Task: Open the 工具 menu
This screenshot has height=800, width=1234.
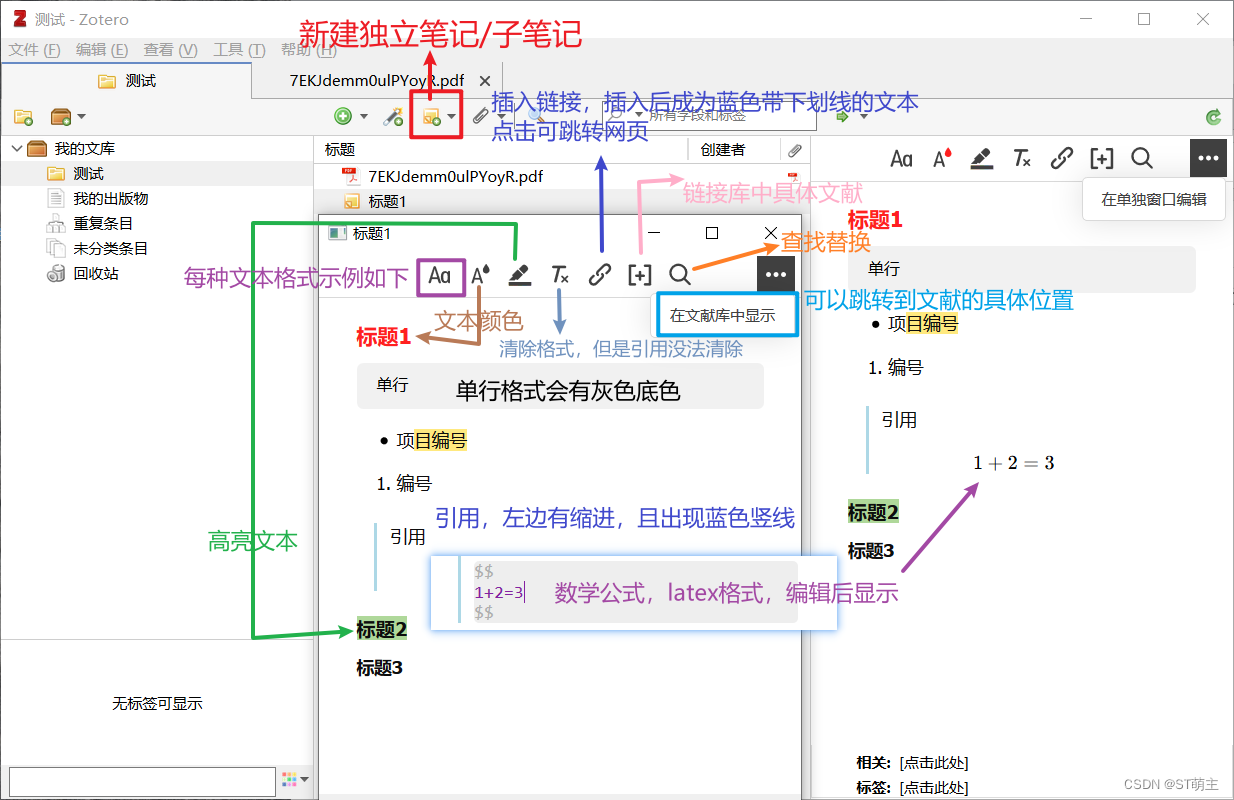Action: (x=239, y=50)
